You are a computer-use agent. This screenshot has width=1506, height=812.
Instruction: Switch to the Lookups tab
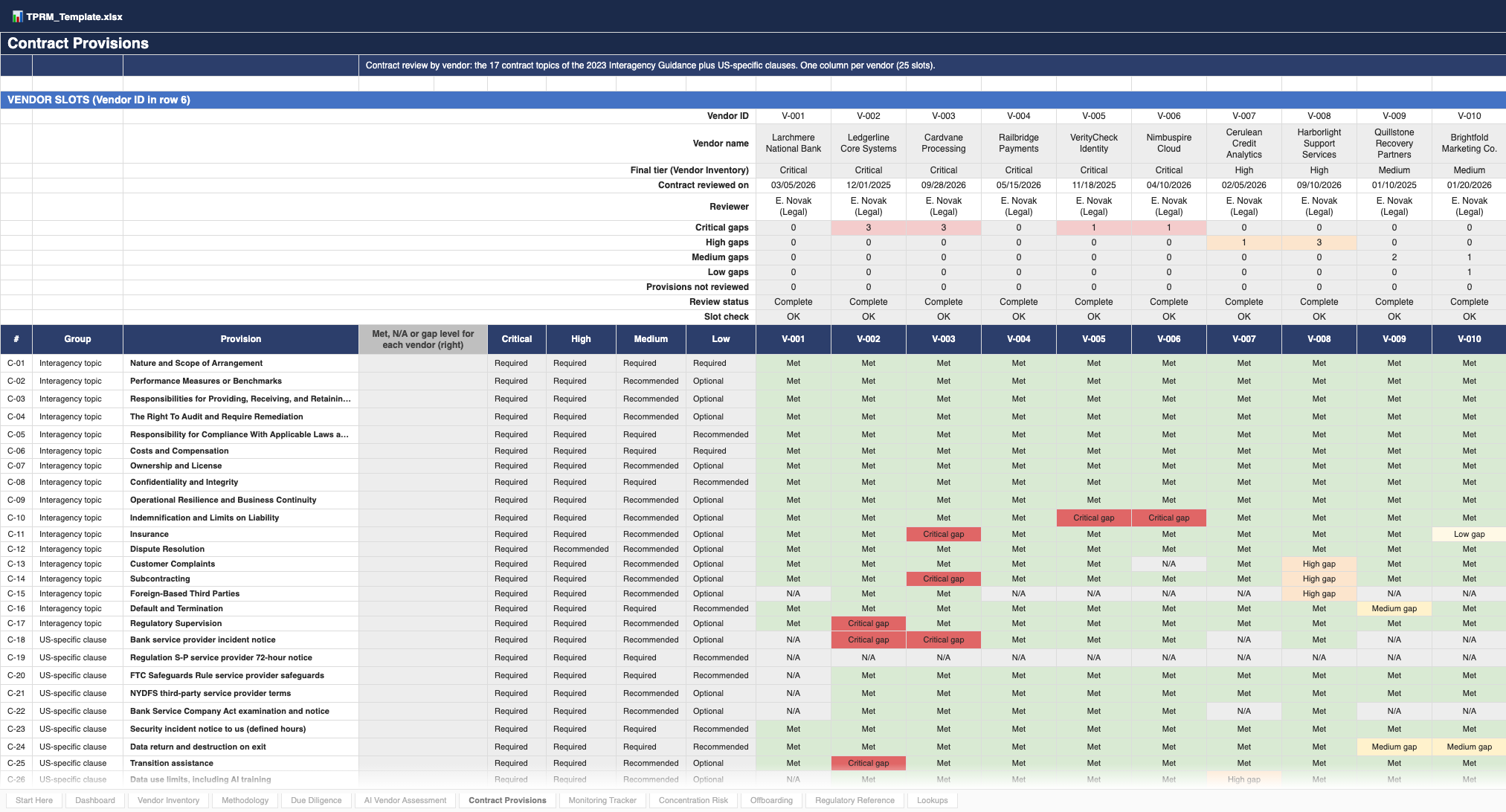tap(933, 800)
